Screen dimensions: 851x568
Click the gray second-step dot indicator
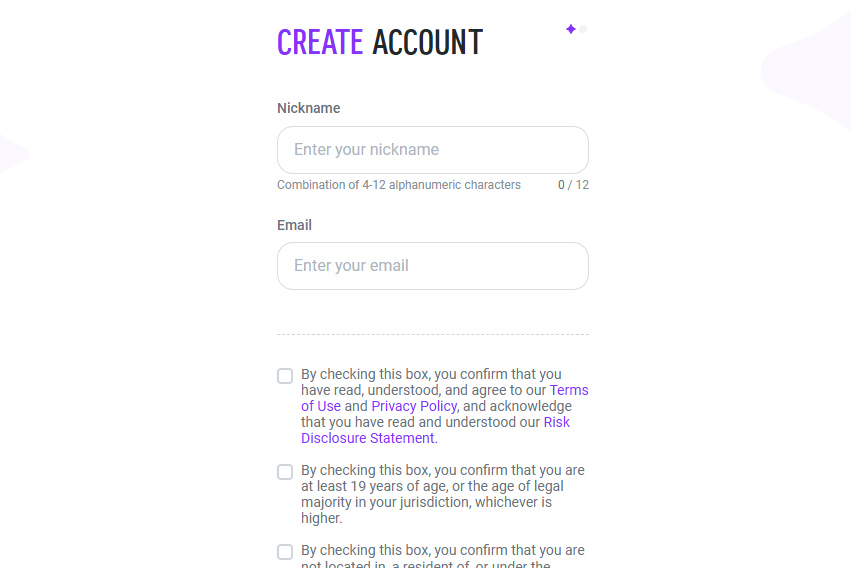pyautogui.click(x=583, y=29)
